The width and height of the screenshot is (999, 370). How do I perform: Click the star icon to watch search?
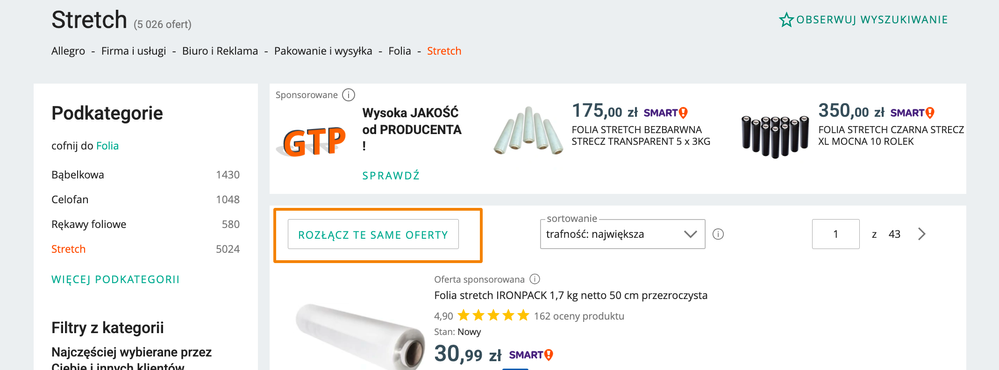(786, 20)
